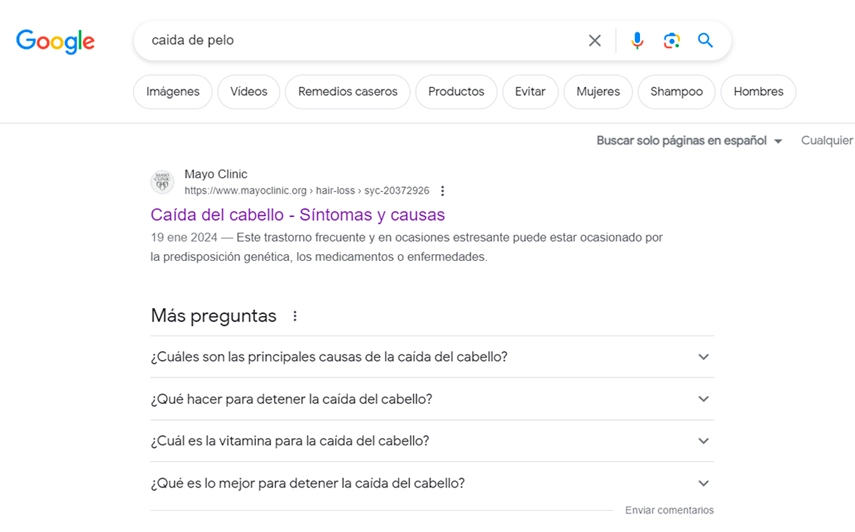
Task: Open Google Lens image search icon
Action: (671, 40)
